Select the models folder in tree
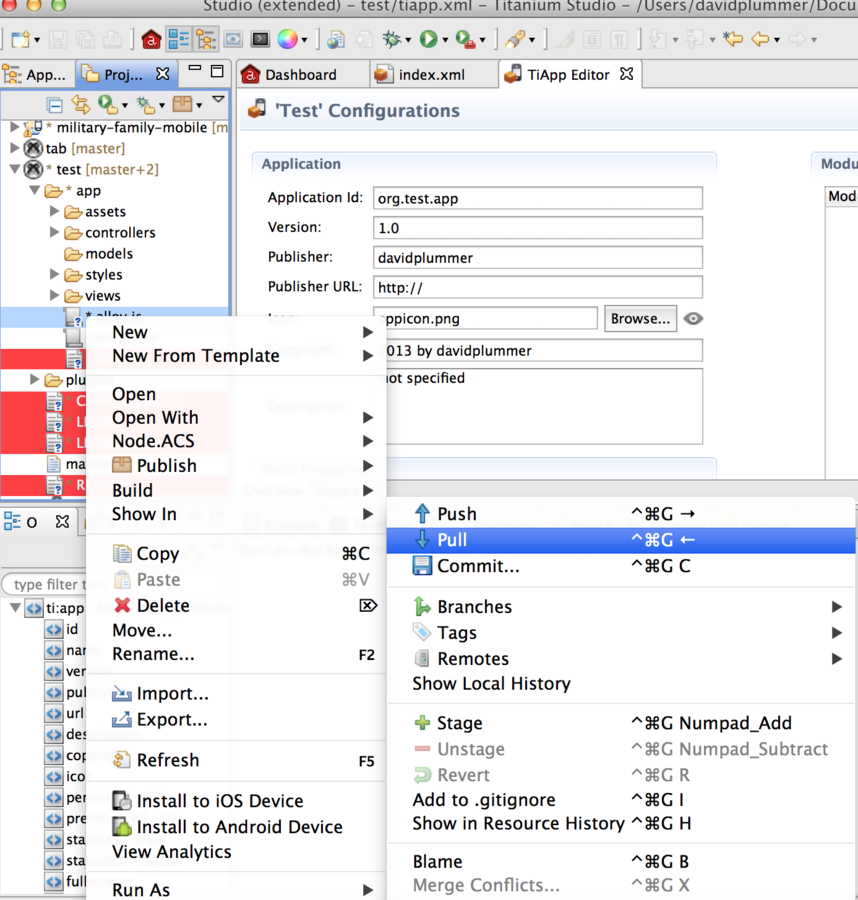Viewport: 858px width, 900px height. (x=98, y=254)
